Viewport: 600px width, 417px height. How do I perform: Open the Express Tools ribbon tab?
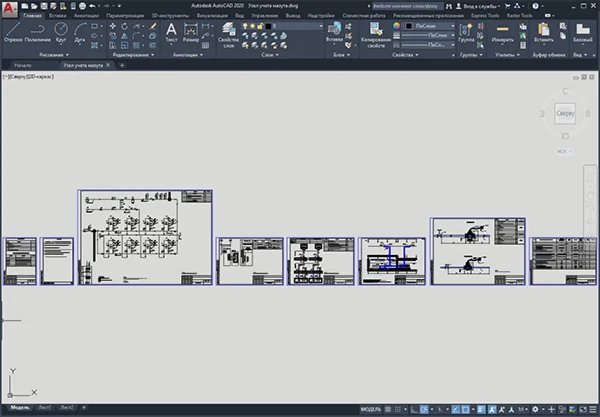pyautogui.click(x=485, y=16)
